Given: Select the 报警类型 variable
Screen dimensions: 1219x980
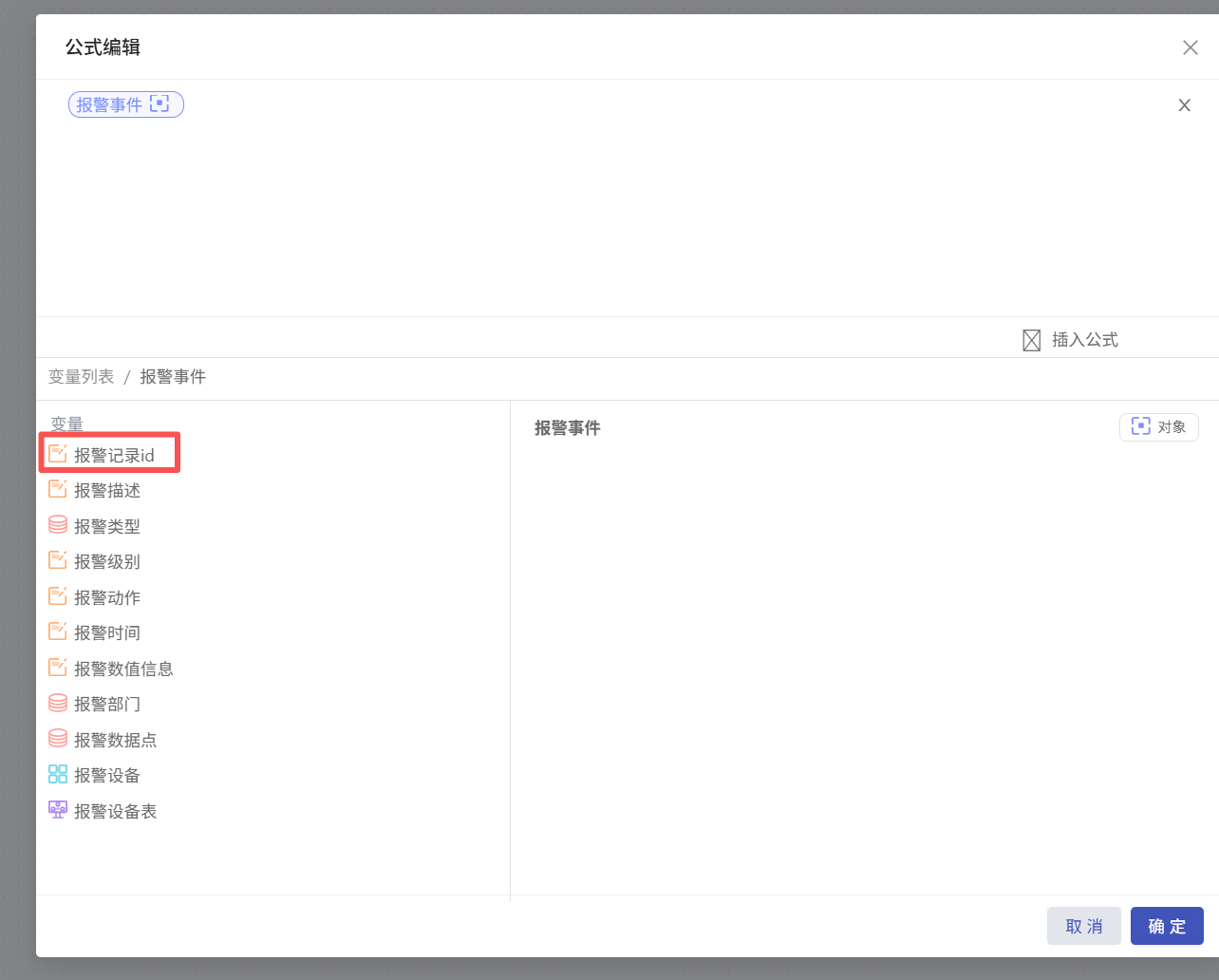Looking at the screenshot, I should click(107, 526).
